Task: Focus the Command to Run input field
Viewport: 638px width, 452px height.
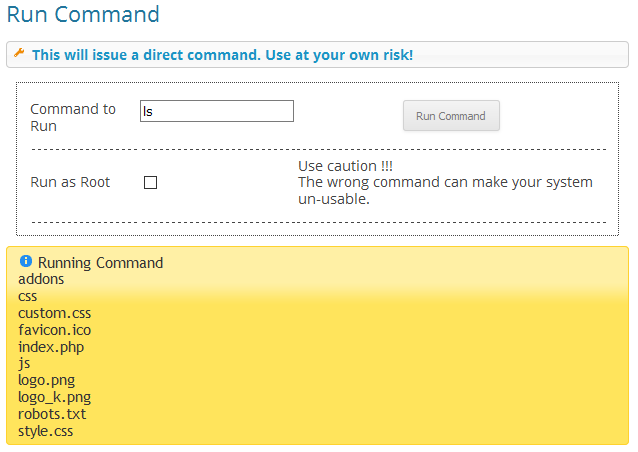Action: 217,111
